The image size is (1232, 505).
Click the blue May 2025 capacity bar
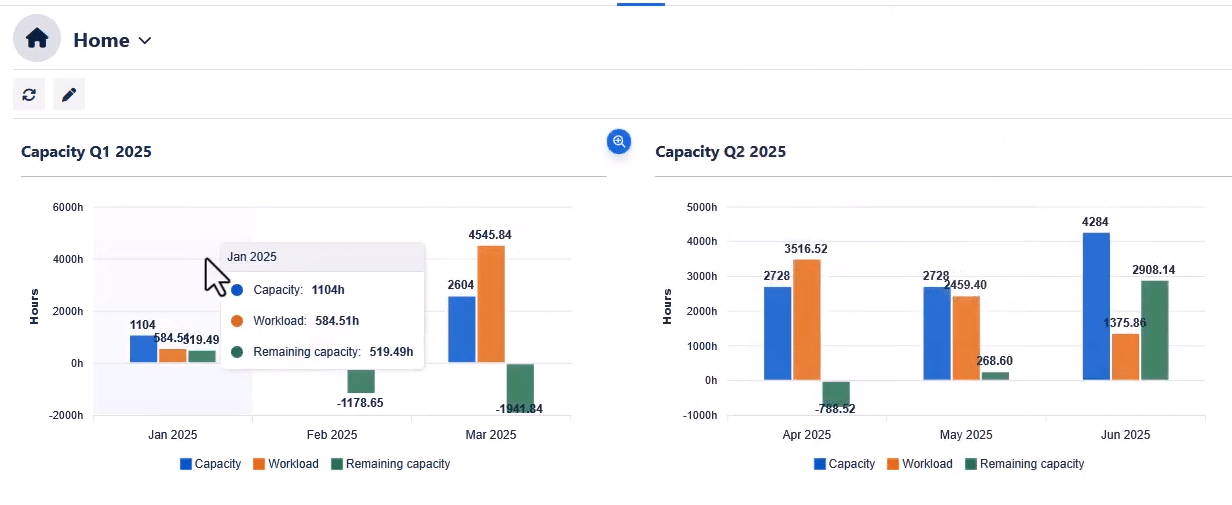937,334
